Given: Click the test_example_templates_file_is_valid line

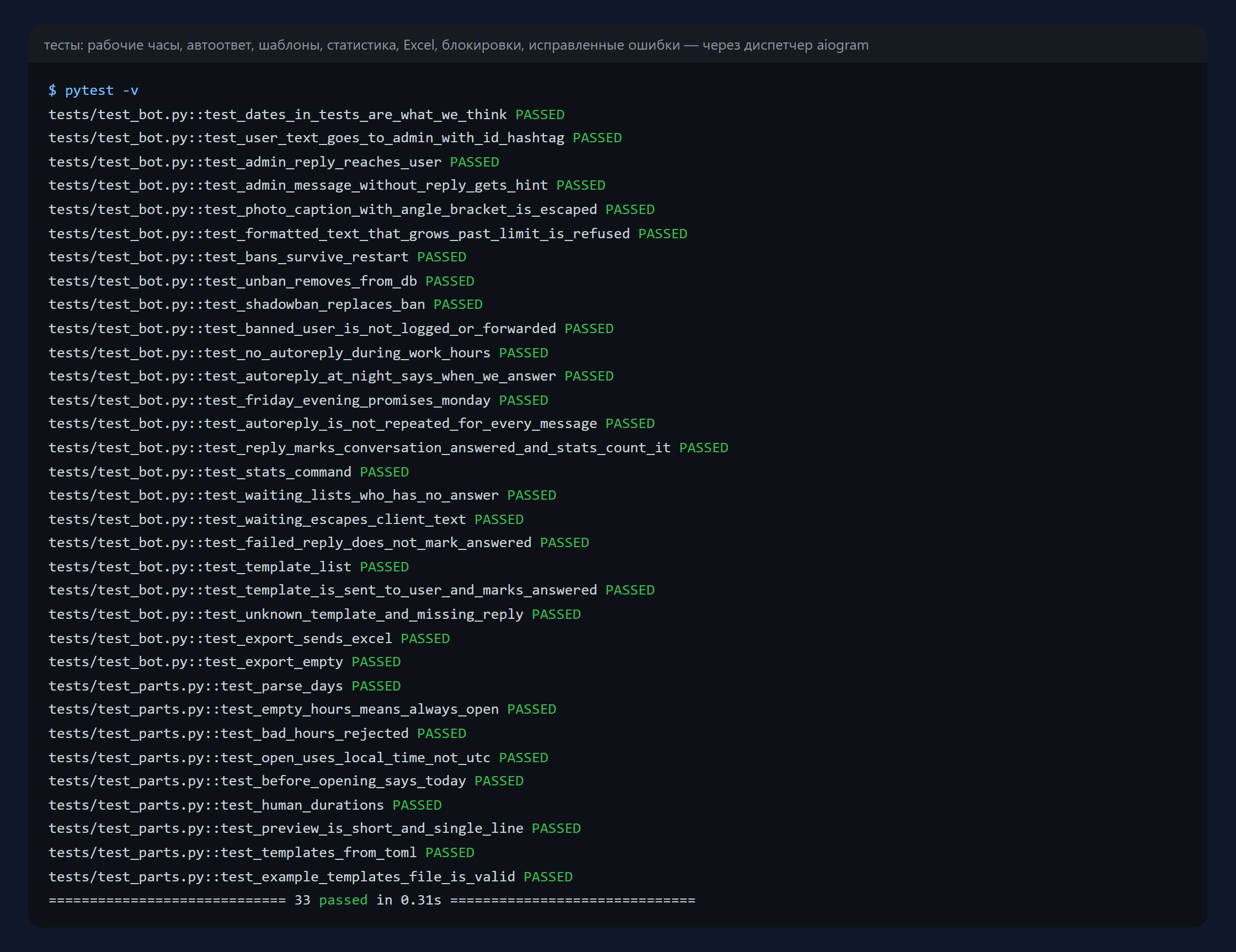Looking at the screenshot, I should pos(311,876).
